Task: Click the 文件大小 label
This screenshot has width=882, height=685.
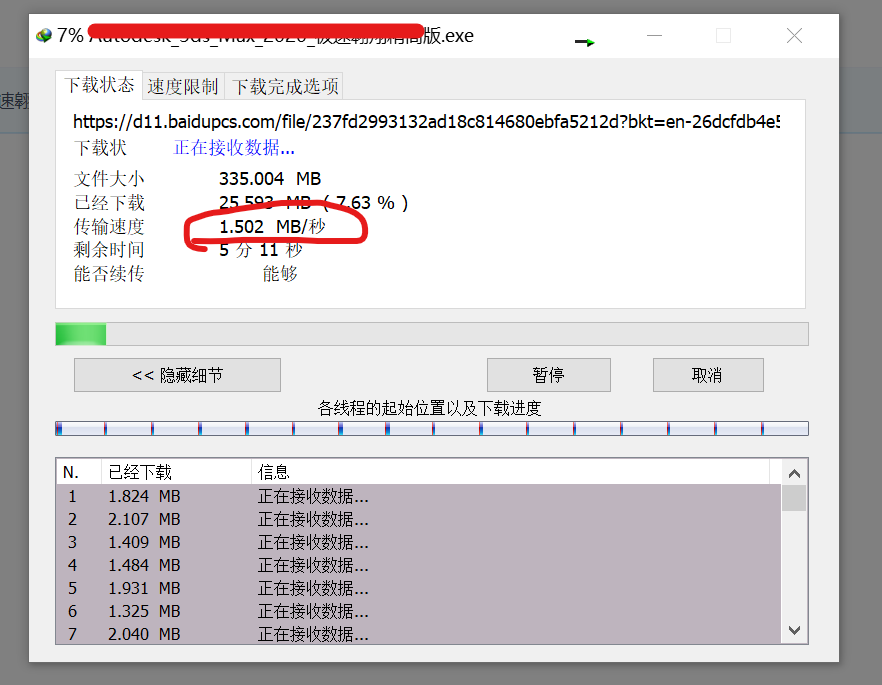Action: [109, 179]
